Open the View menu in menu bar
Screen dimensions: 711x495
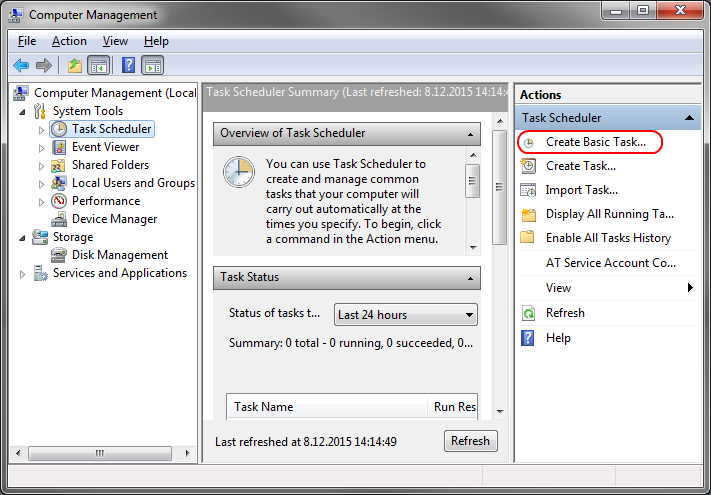115,41
